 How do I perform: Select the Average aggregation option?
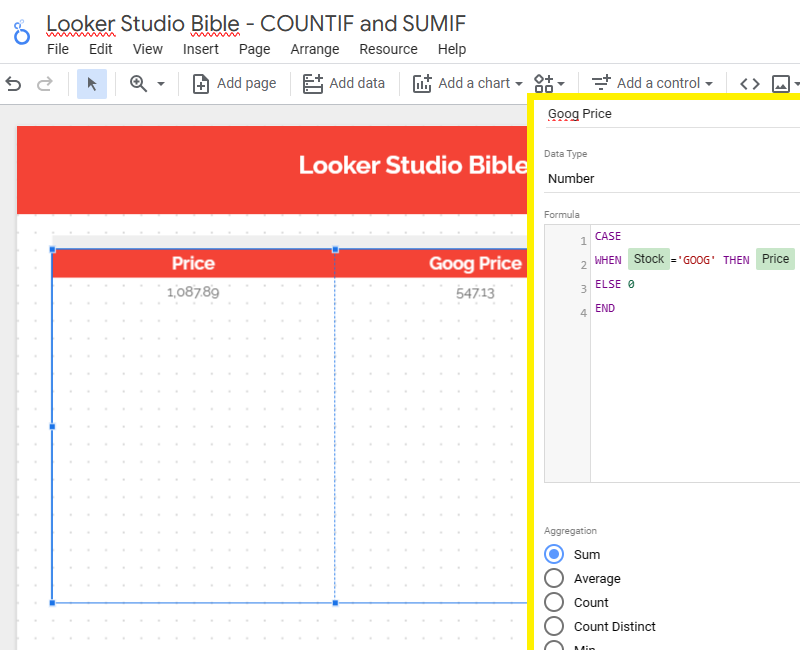(554, 578)
